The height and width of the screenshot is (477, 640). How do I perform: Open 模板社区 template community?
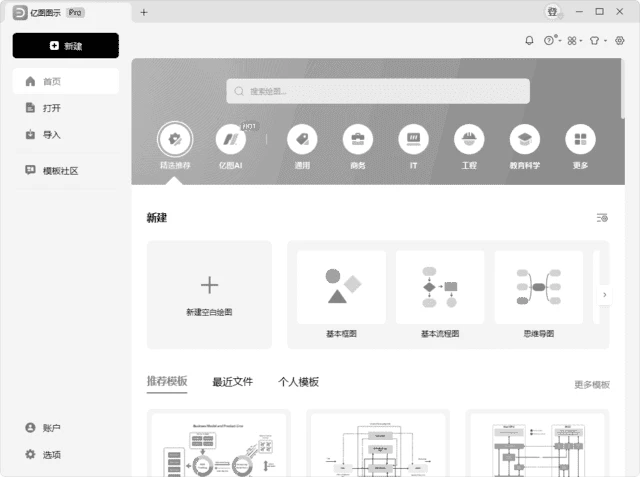(x=51, y=171)
